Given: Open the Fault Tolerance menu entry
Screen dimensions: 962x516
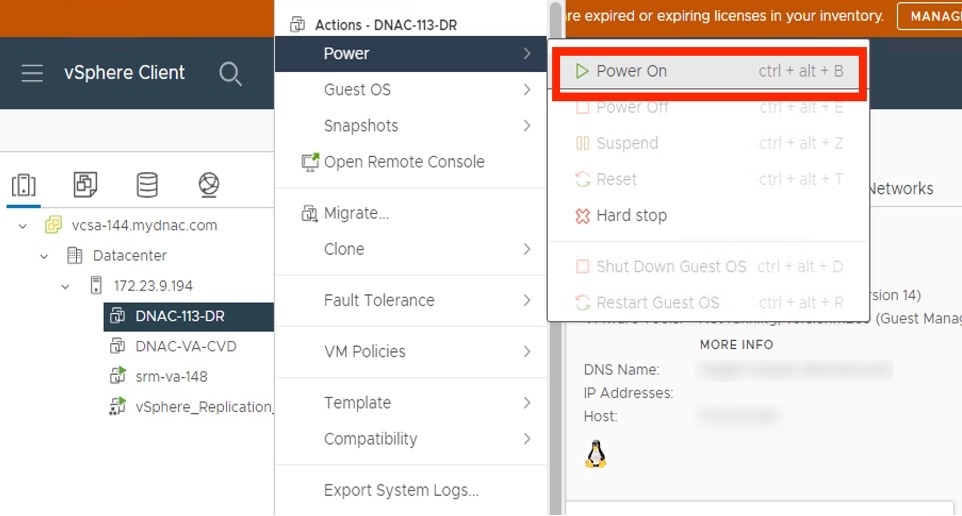Looking at the screenshot, I should point(410,300).
